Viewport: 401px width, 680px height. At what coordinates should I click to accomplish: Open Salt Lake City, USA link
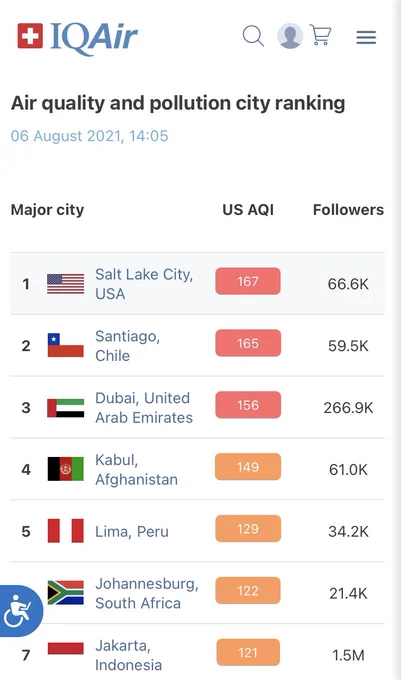[x=144, y=284]
